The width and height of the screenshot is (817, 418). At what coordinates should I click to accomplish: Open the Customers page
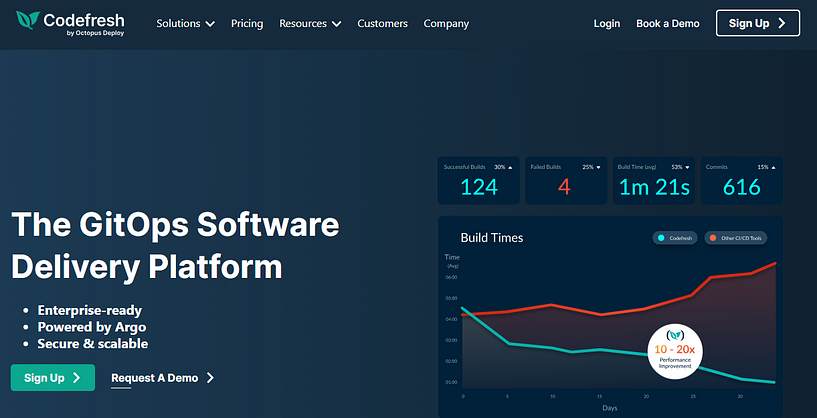(x=382, y=23)
